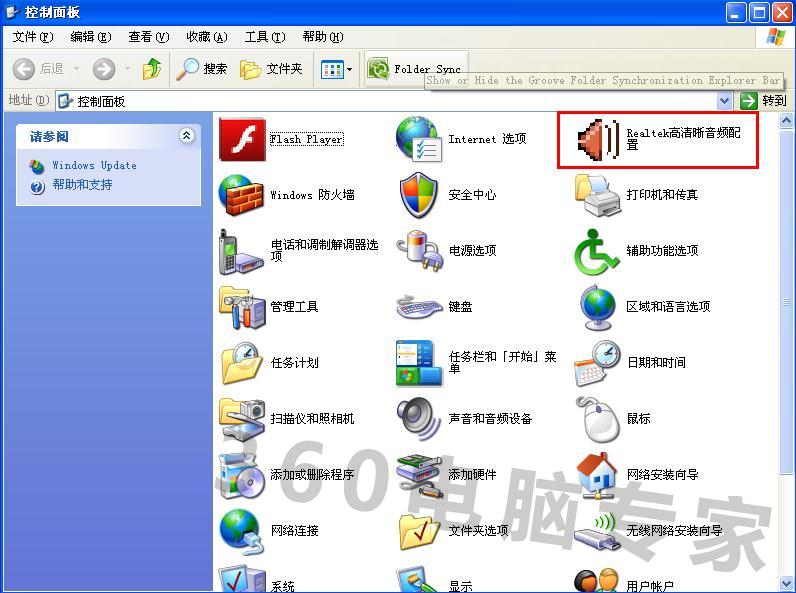
Task: Open the 工具(T) menu
Action: [x=264, y=37]
